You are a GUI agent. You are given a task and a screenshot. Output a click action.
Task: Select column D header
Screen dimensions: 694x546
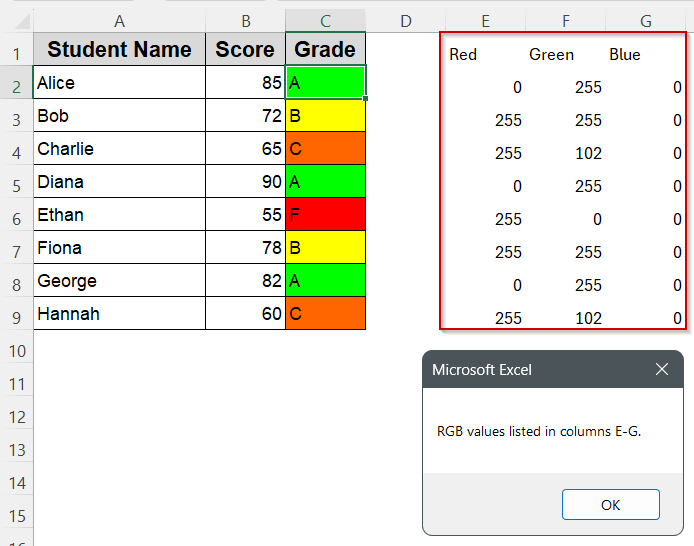405,21
